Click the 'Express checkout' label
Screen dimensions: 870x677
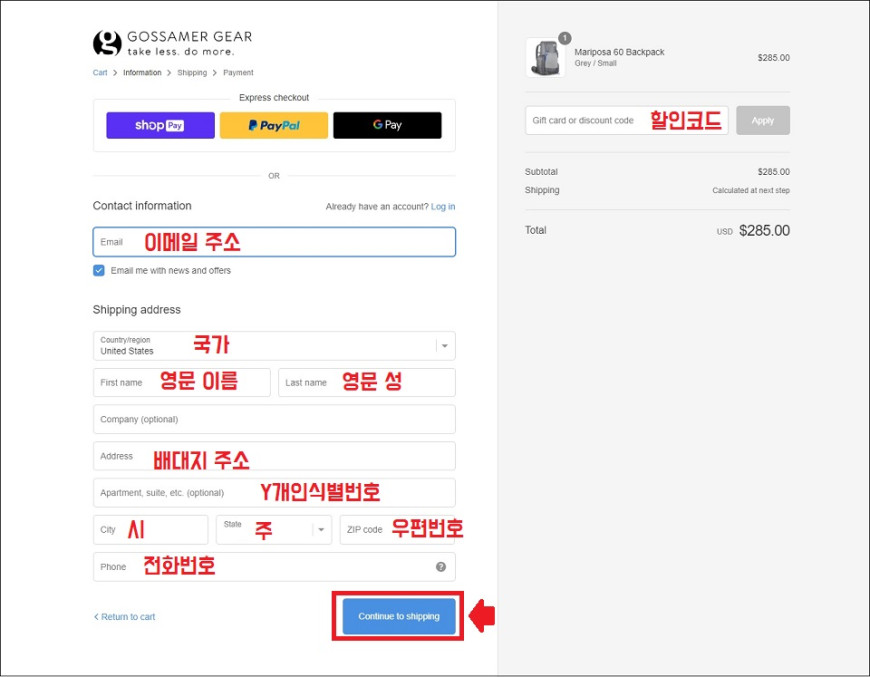(274, 98)
